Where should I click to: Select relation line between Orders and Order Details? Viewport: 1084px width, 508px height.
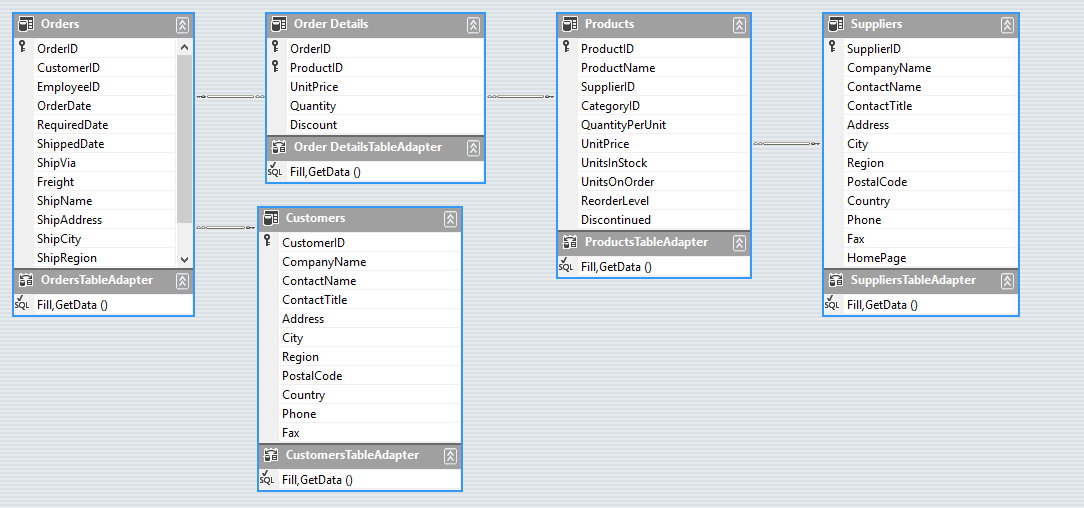click(x=230, y=97)
